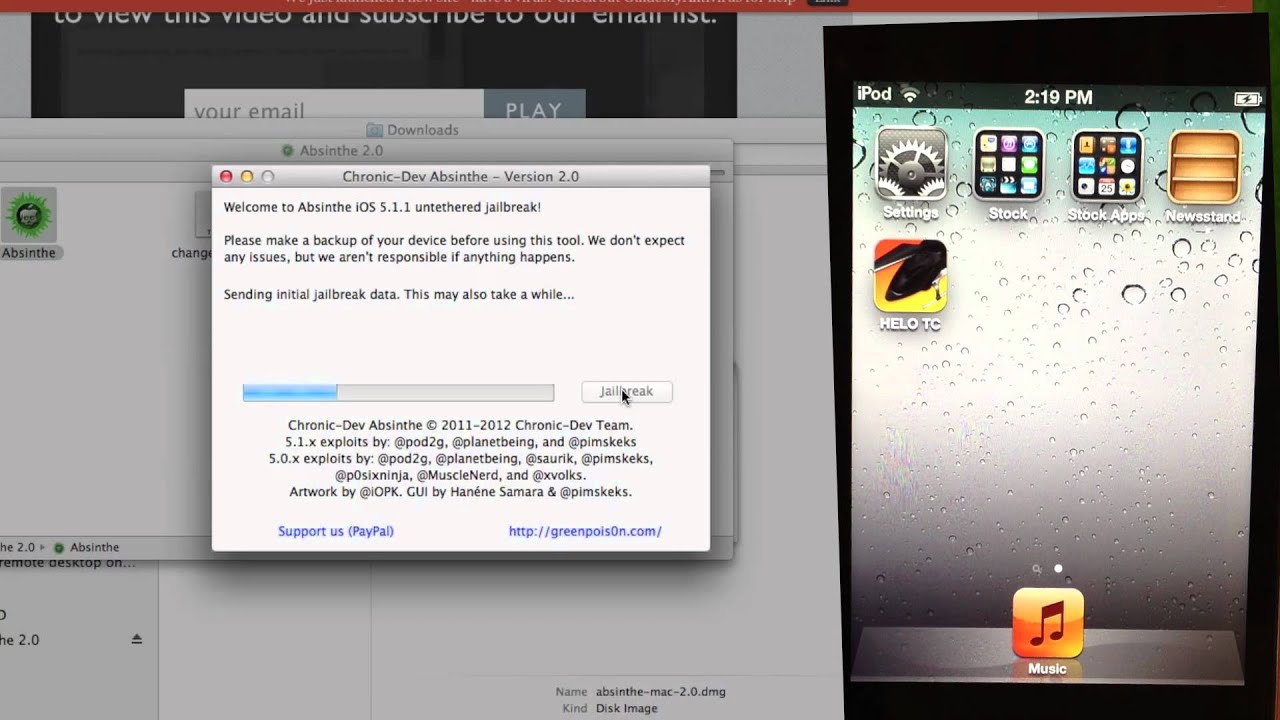Open the Stock Apps folder on iPod
The width and height of the screenshot is (1280, 720).
[x=1106, y=165]
